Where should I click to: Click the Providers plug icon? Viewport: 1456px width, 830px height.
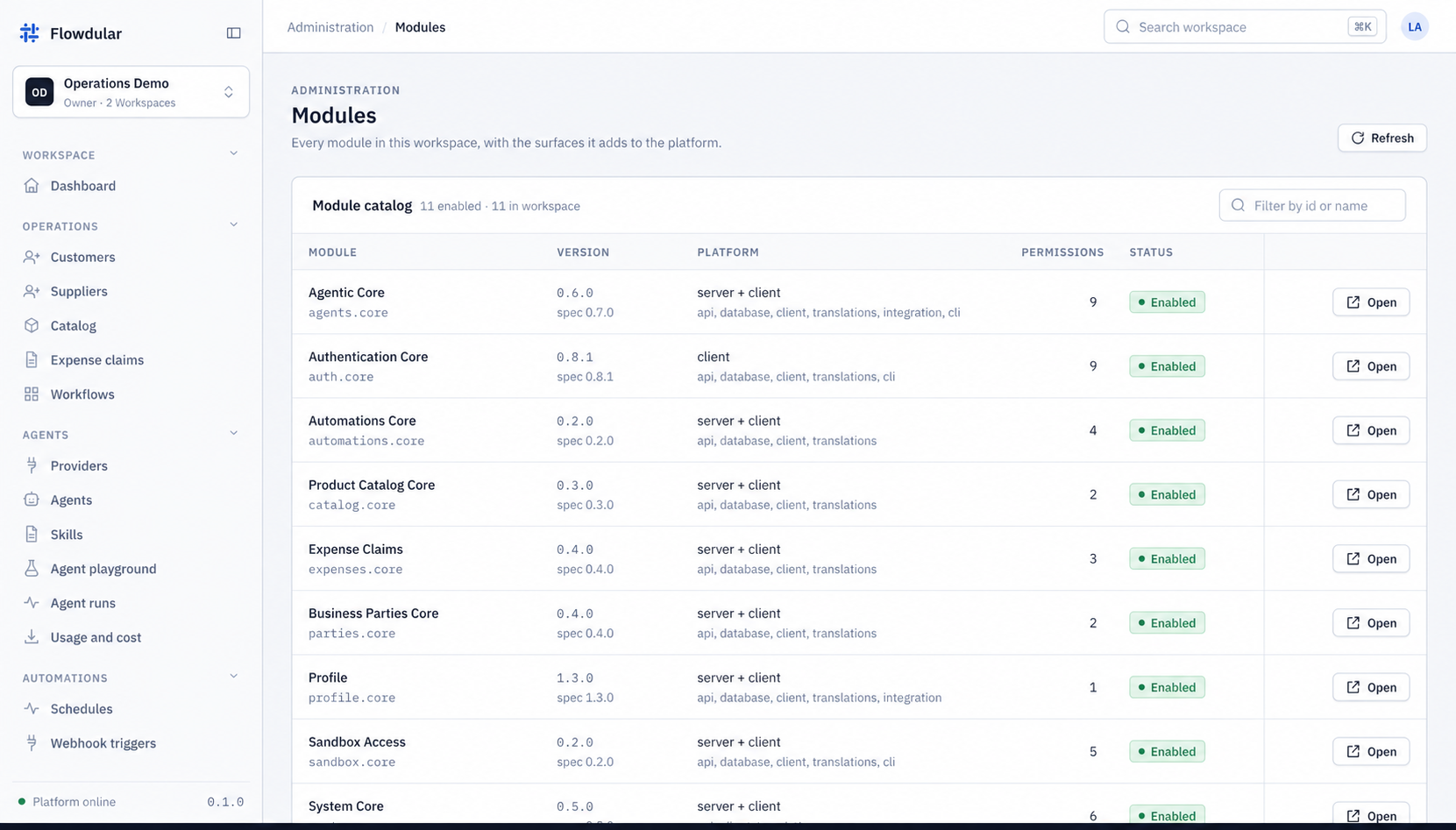[32, 465]
